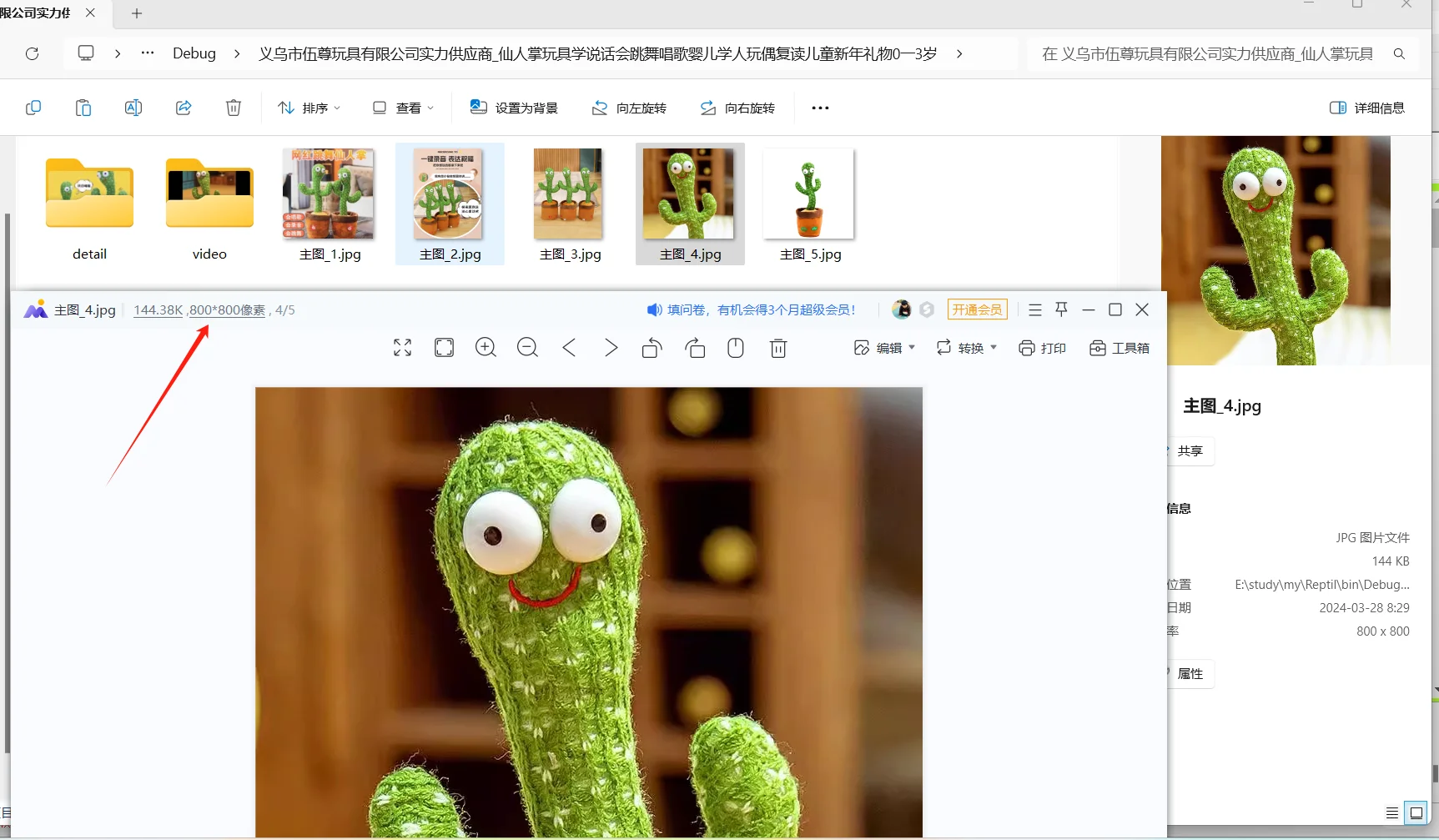Open the 排序 sort dropdown
Viewport: 1439px width, 840px height.
(x=309, y=108)
